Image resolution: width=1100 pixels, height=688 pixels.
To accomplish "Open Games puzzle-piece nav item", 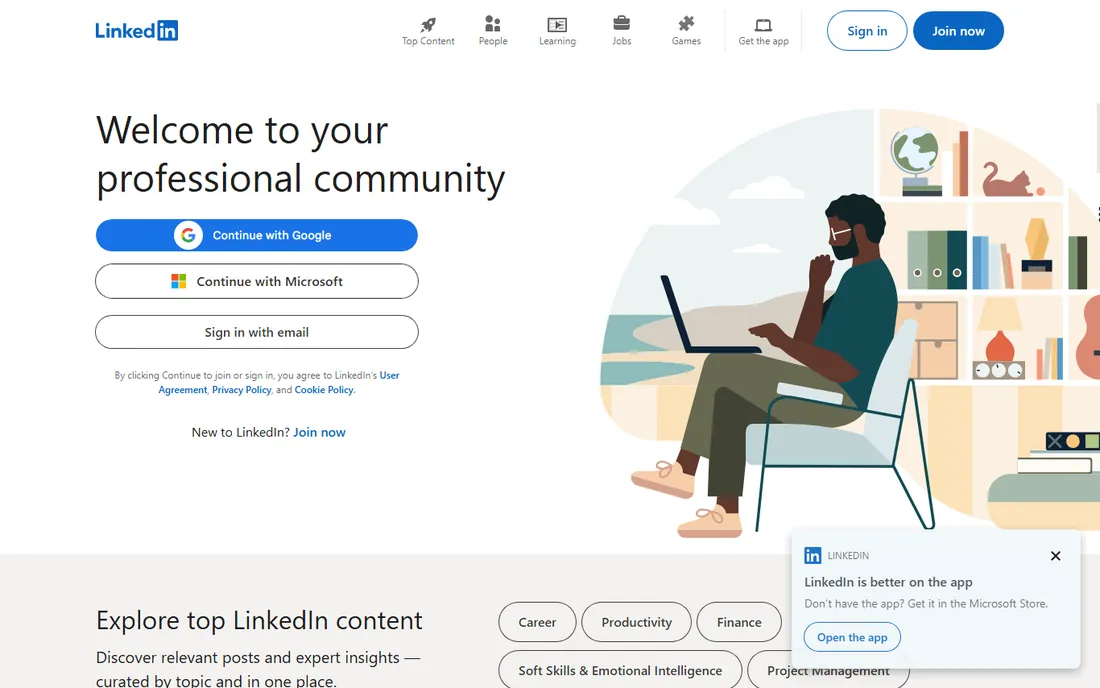I will (x=686, y=32).
